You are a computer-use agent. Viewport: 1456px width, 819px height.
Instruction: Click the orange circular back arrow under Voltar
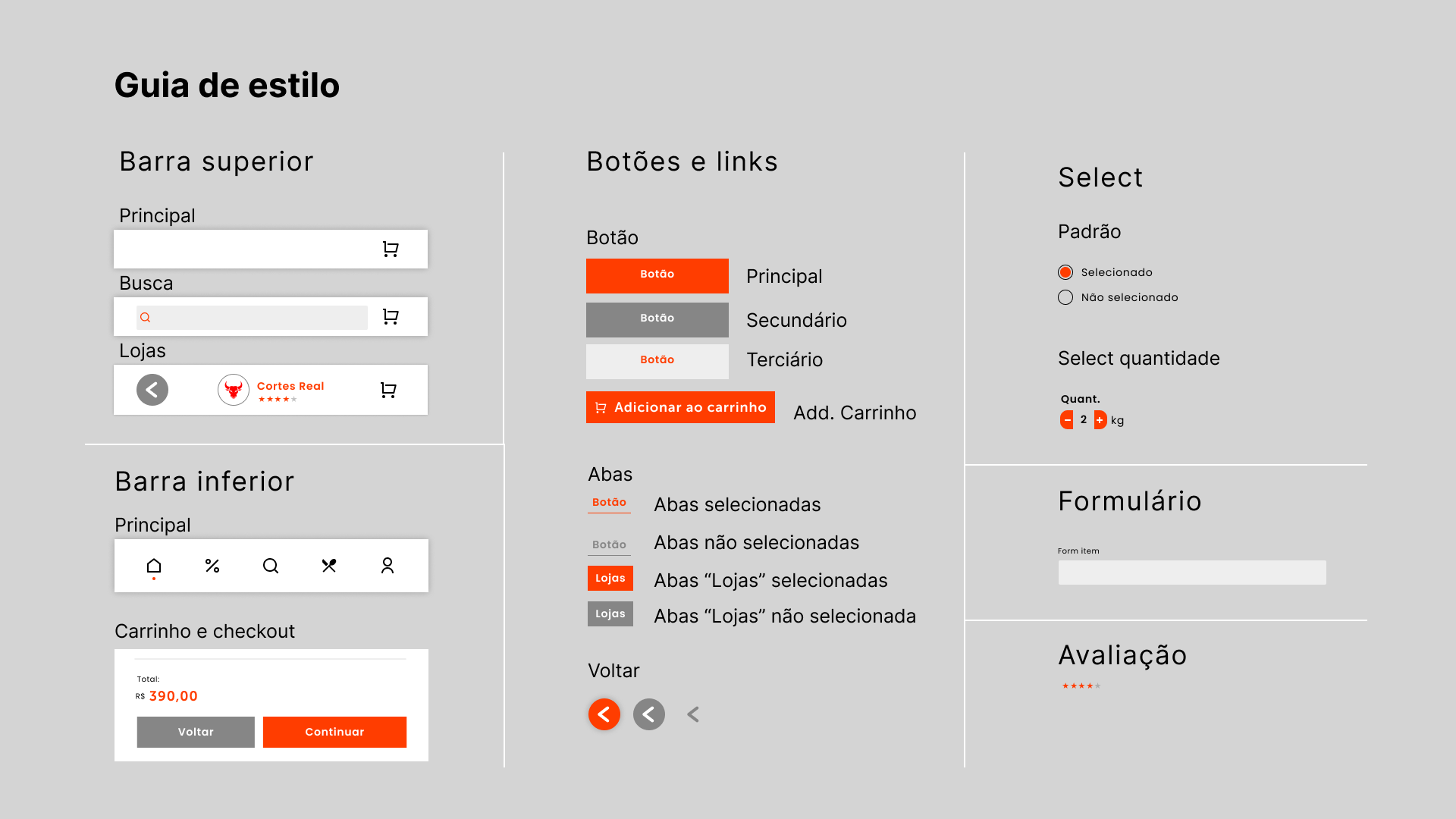point(604,714)
